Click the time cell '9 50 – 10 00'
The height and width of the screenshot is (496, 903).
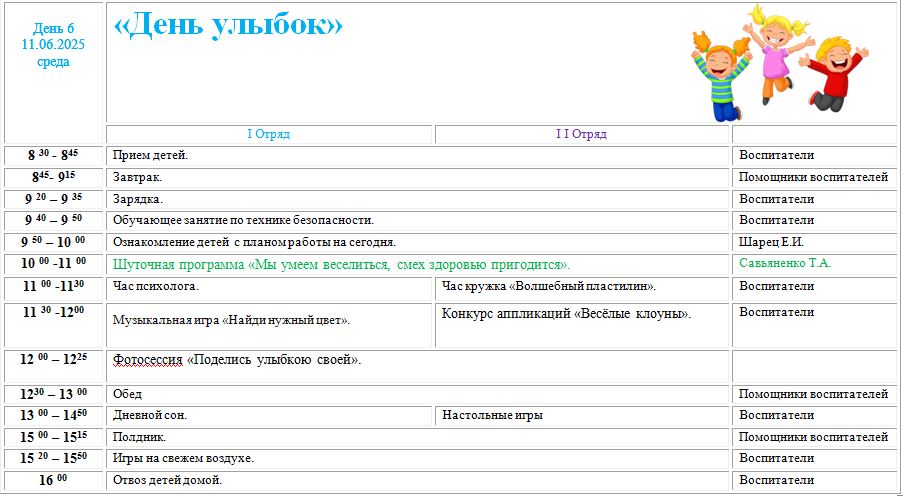click(x=54, y=243)
